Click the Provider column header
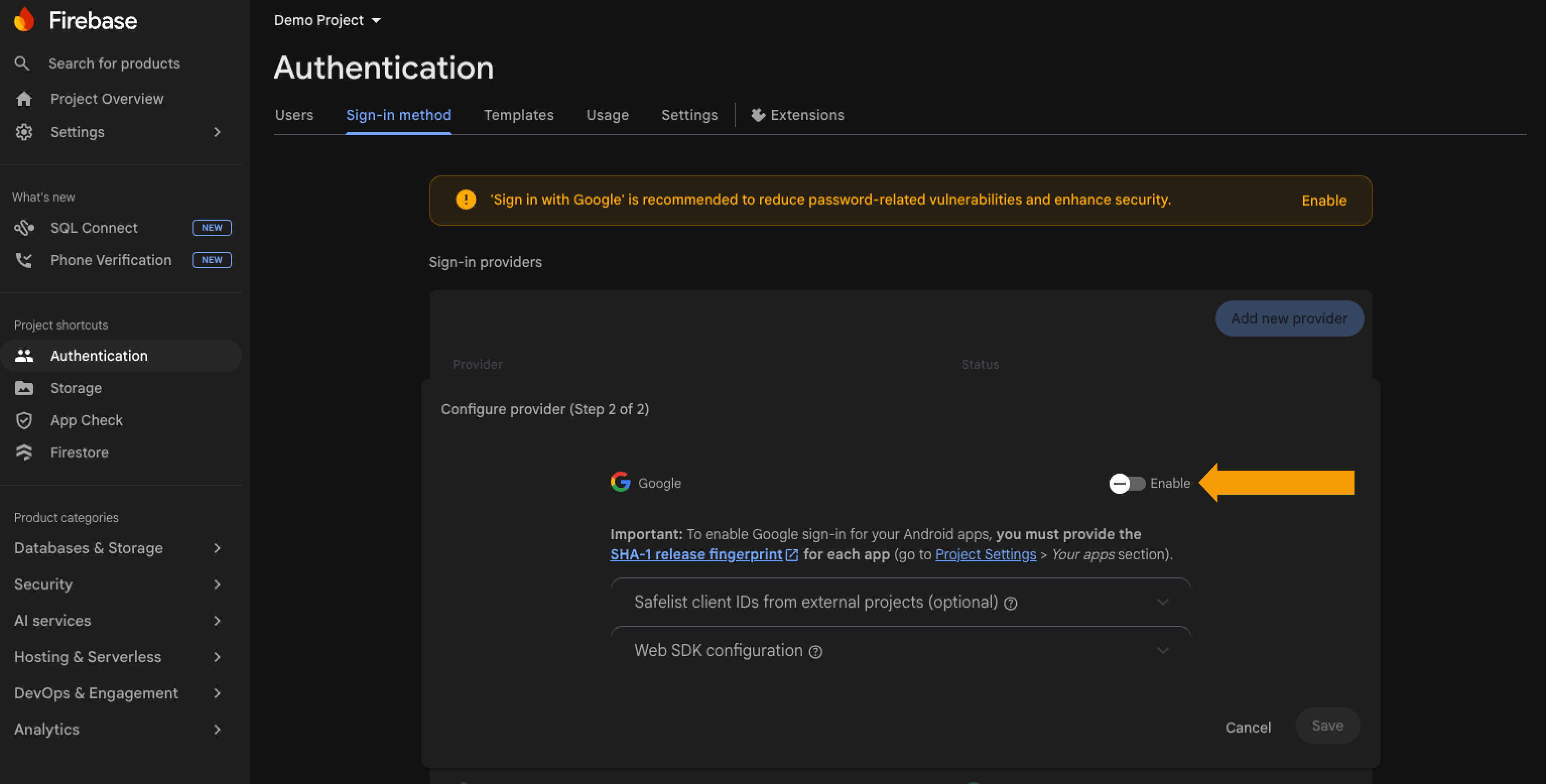Viewport: 1546px width, 784px height. click(x=478, y=364)
